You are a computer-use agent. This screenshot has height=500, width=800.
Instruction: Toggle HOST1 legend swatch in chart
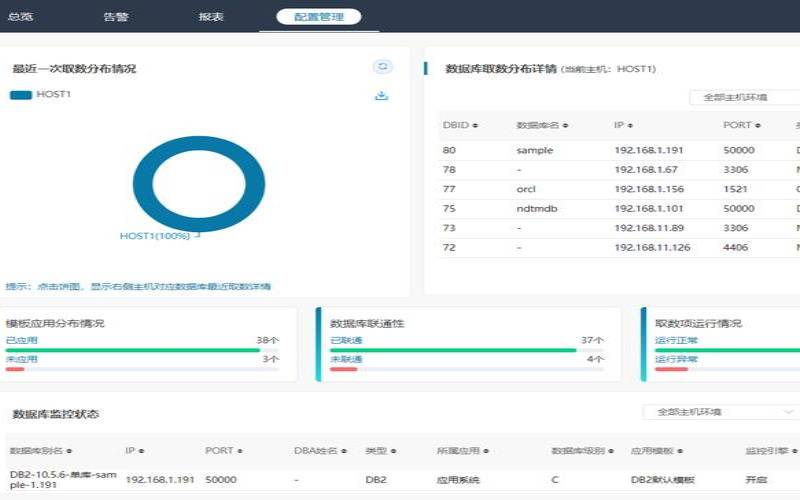[21, 94]
